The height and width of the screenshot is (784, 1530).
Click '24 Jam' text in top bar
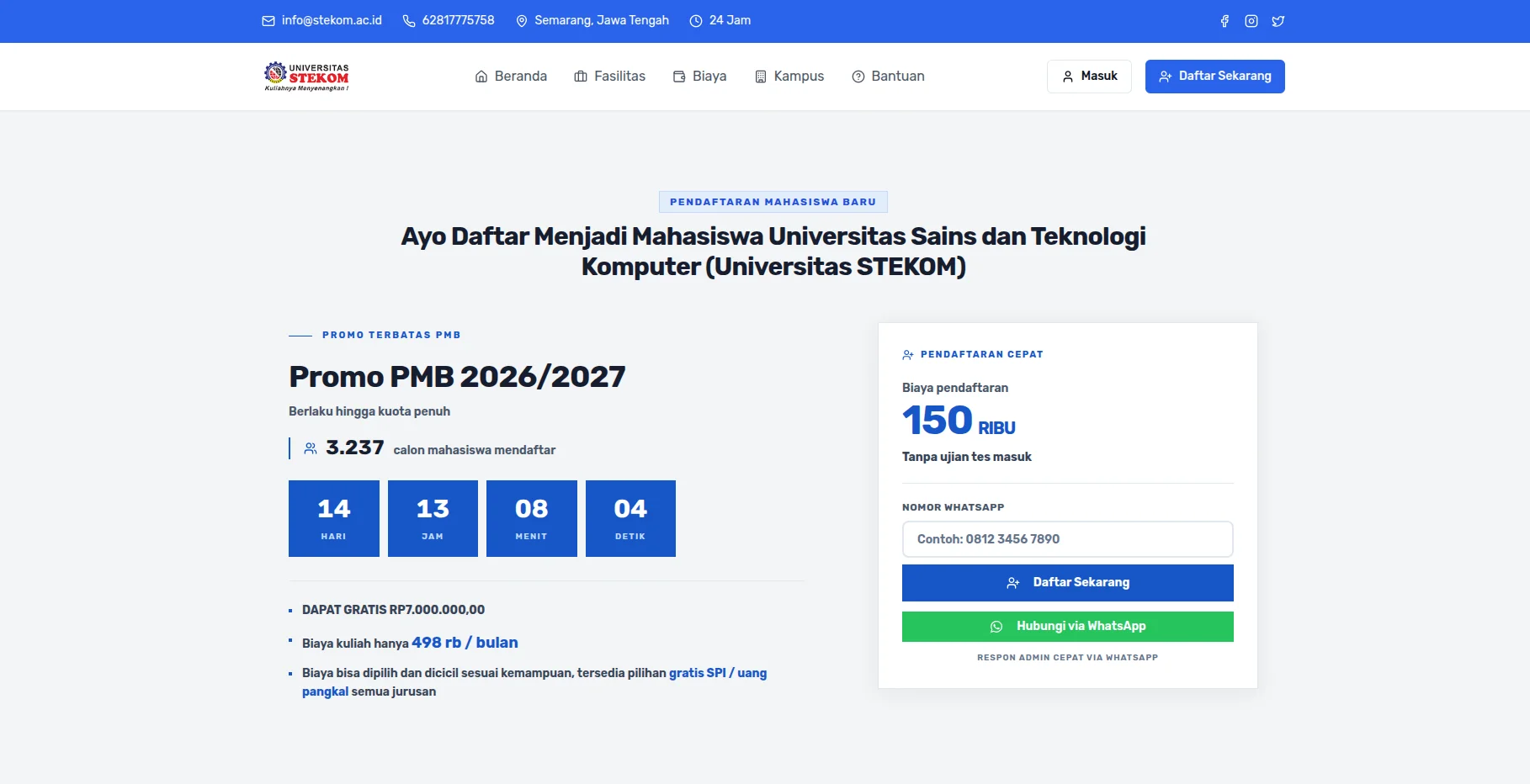pyautogui.click(x=730, y=20)
